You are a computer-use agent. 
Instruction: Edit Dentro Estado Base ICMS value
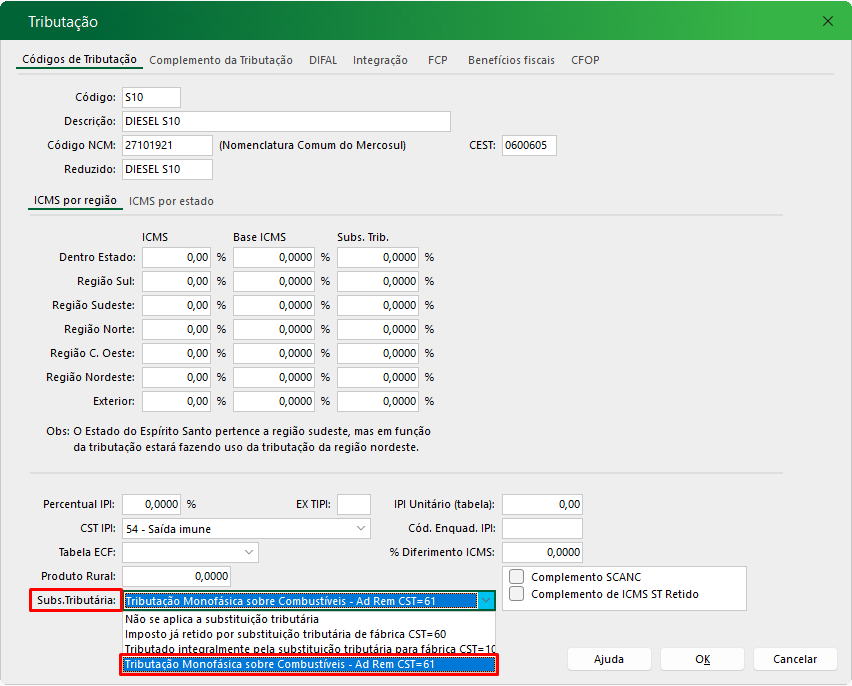coord(274,257)
